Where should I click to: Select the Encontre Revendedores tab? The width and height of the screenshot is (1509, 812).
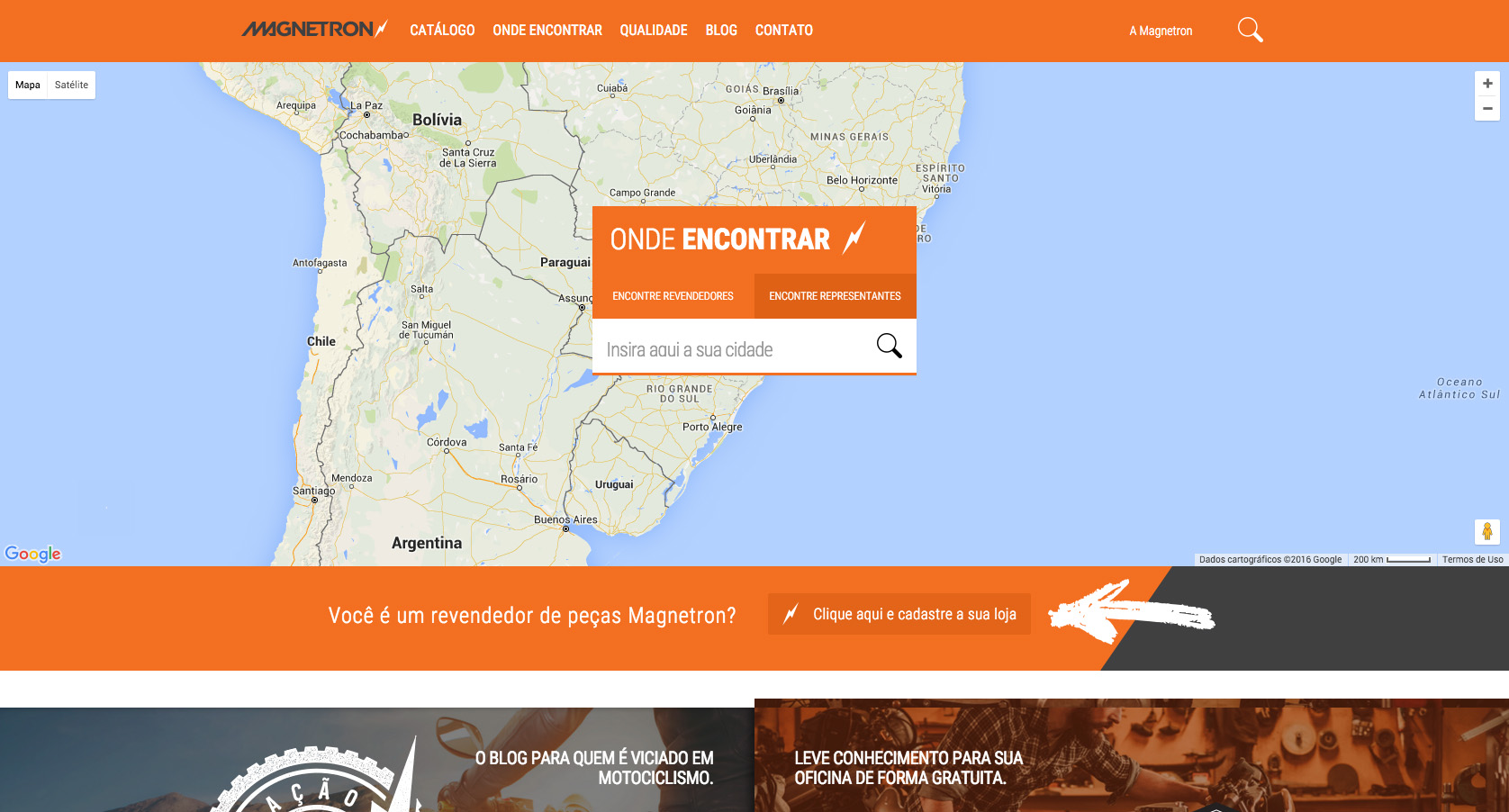(673, 296)
